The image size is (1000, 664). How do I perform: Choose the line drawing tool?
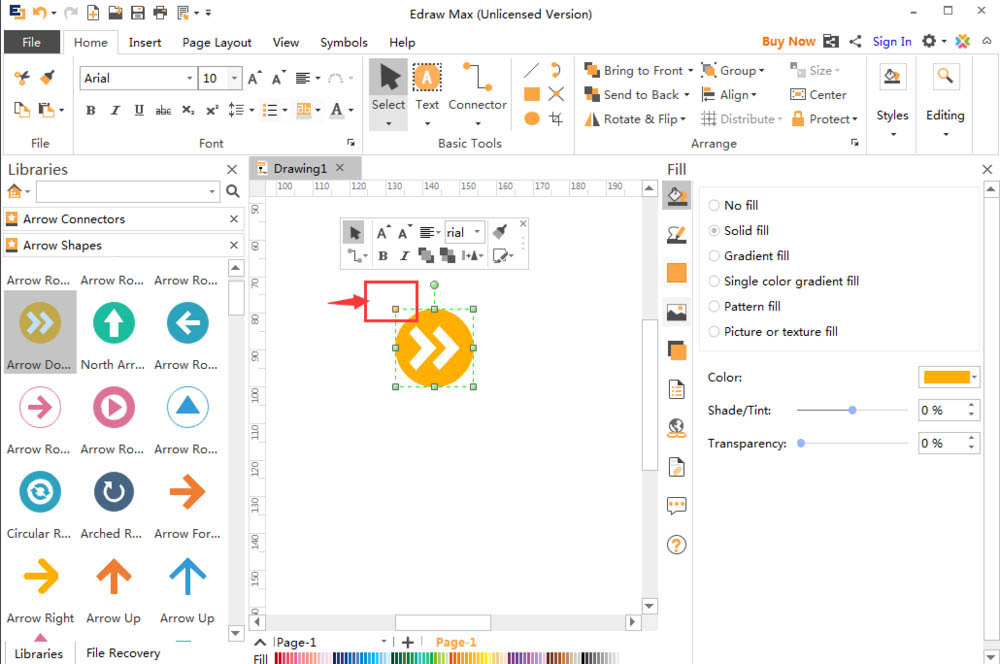click(x=531, y=70)
